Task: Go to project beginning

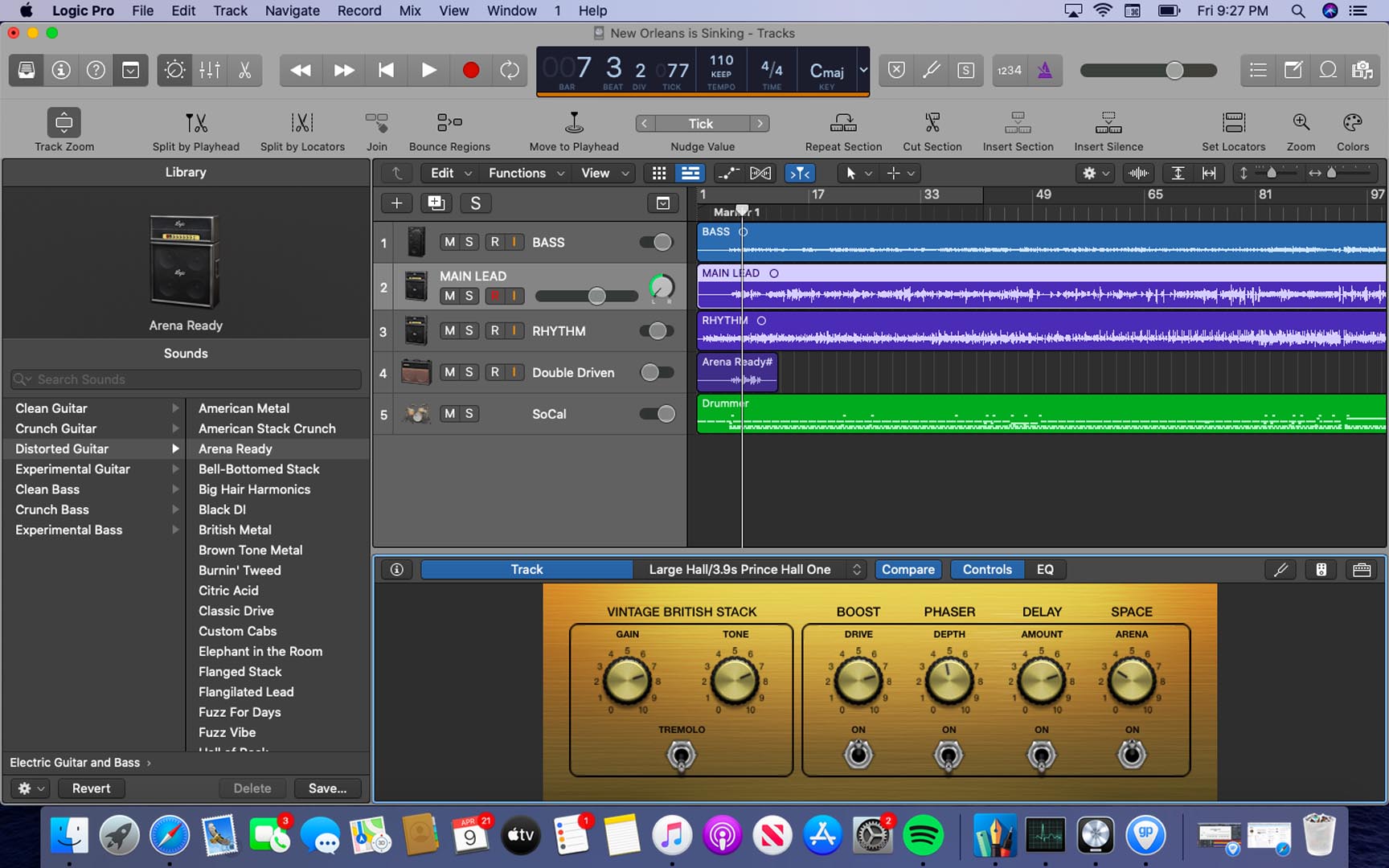Action: (x=387, y=70)
